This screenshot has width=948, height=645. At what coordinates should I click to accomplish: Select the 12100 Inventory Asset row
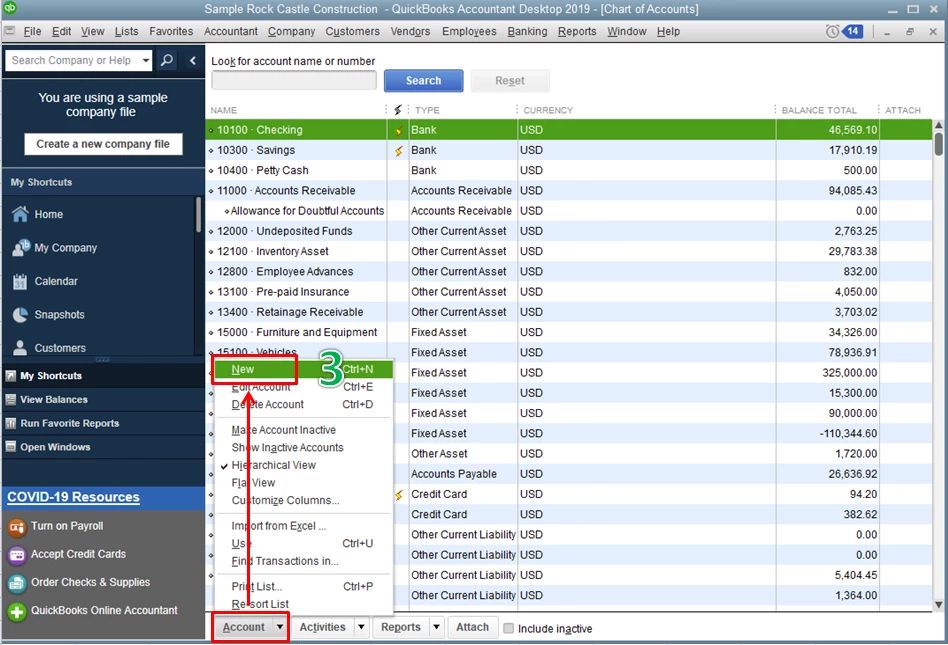[569, 251]
